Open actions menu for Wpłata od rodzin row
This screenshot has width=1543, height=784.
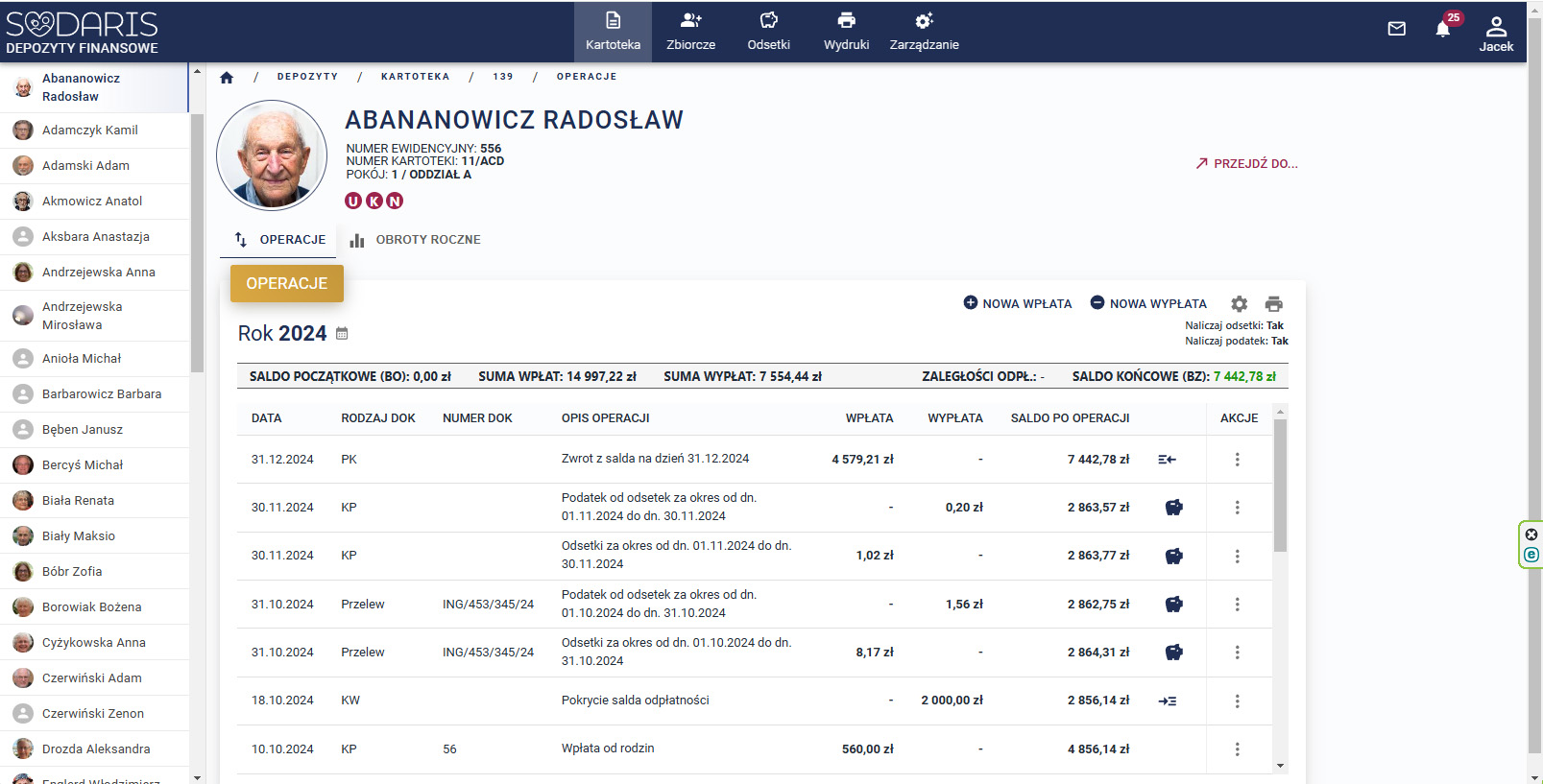1237,749
